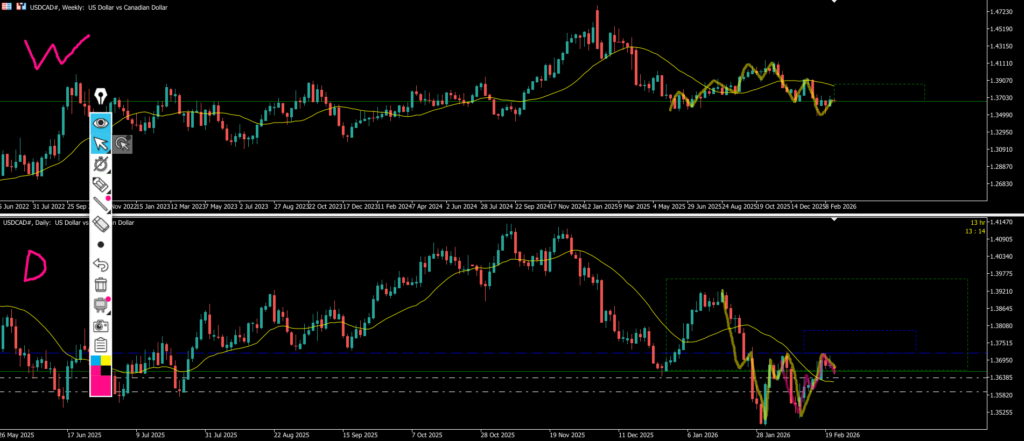
Task: Click the green dashed rectangle on weekly chart
Action: coord(879,92)
